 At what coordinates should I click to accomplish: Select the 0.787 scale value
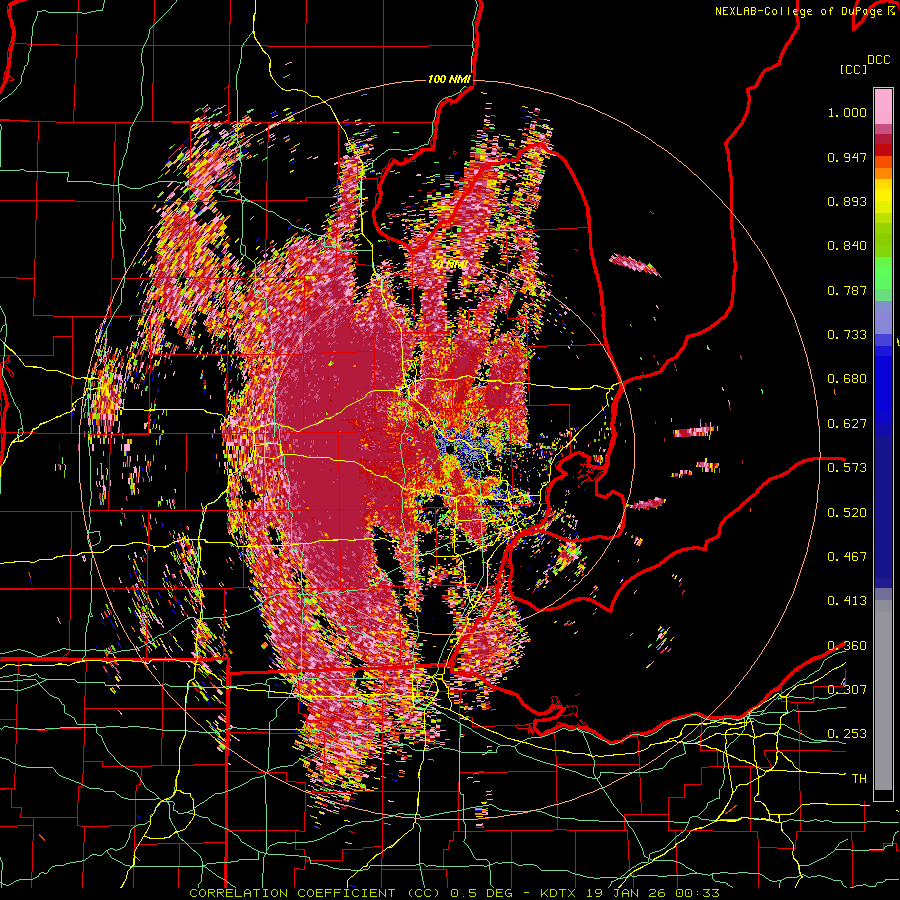click(x=847, y=290)
